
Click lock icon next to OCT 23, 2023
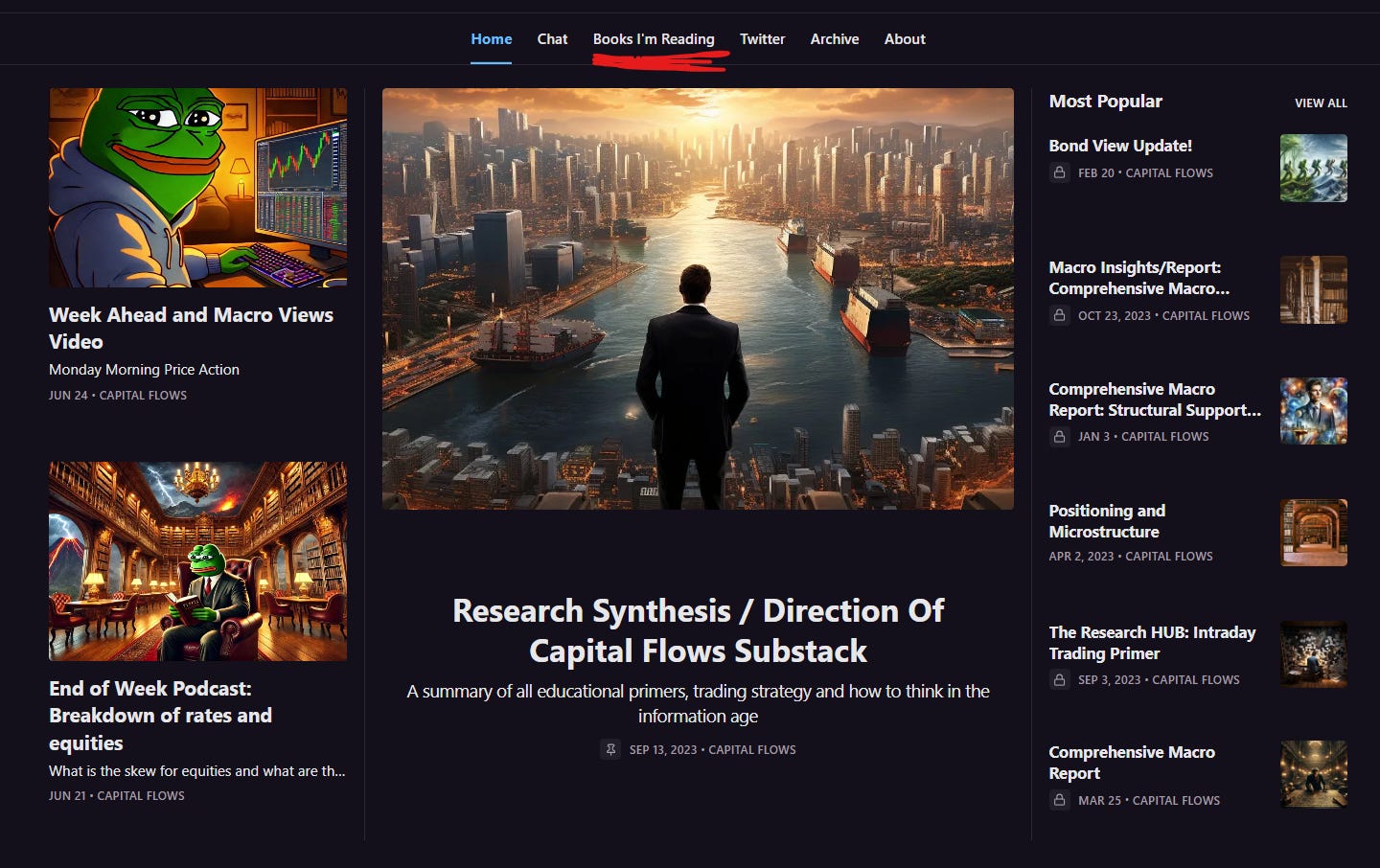[1059, 315]
